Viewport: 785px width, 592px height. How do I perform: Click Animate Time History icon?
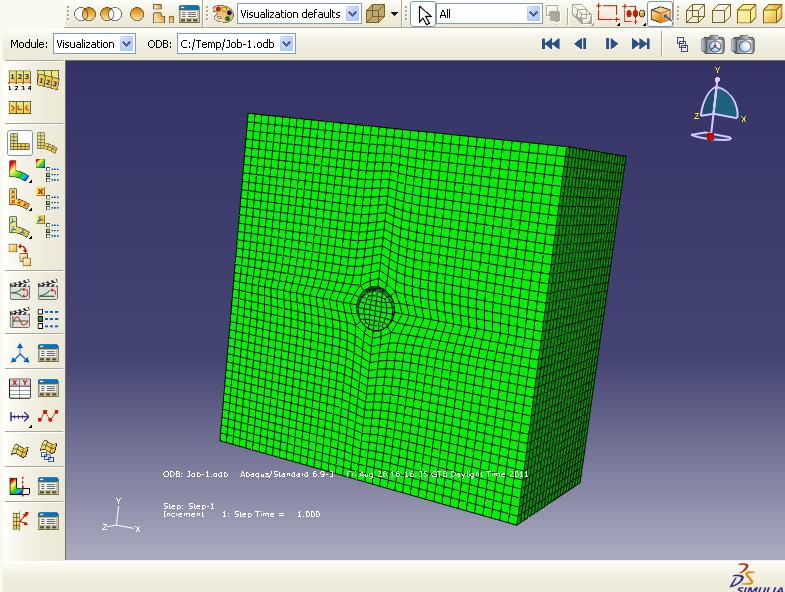point(47,290)
